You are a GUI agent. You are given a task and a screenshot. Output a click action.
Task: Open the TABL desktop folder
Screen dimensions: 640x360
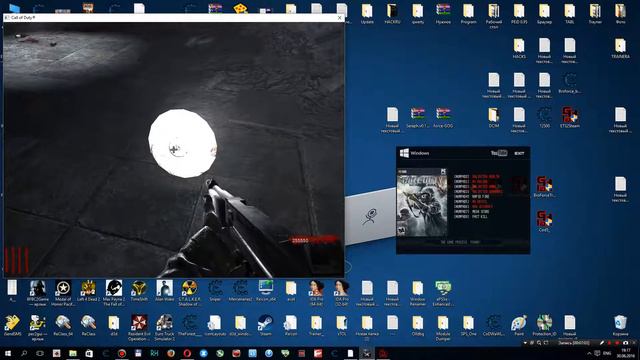coord(569,13)
